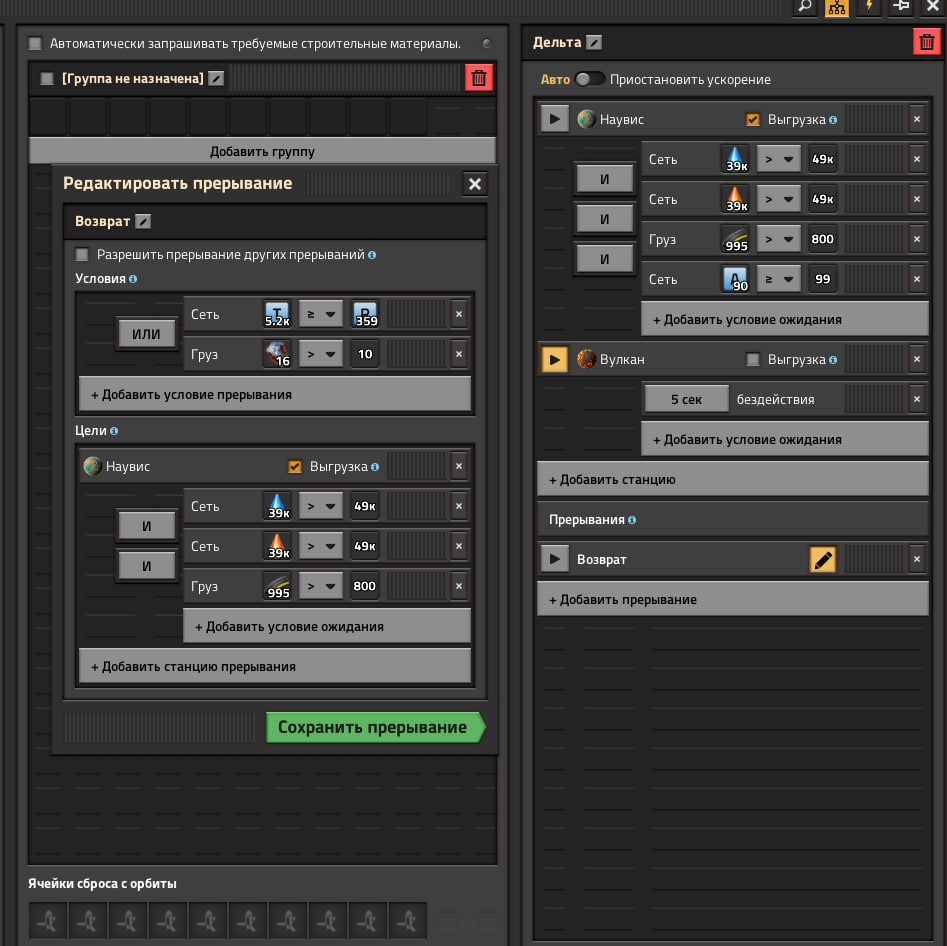
Task: Check Разрешить прерывание других прерываний
Action: (82, 255)
